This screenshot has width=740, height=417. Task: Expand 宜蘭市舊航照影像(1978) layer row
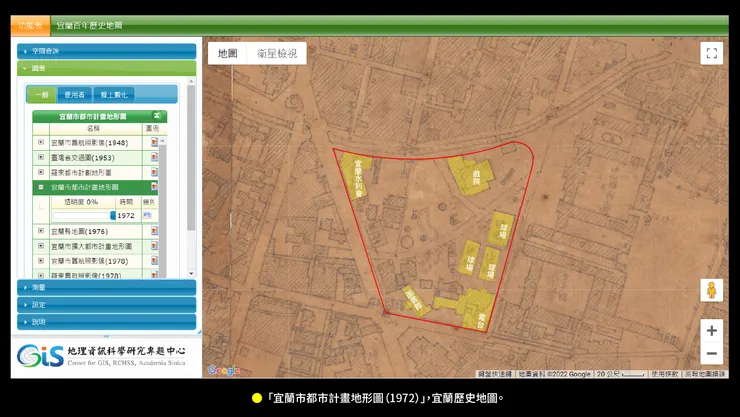tap(41, 260)
